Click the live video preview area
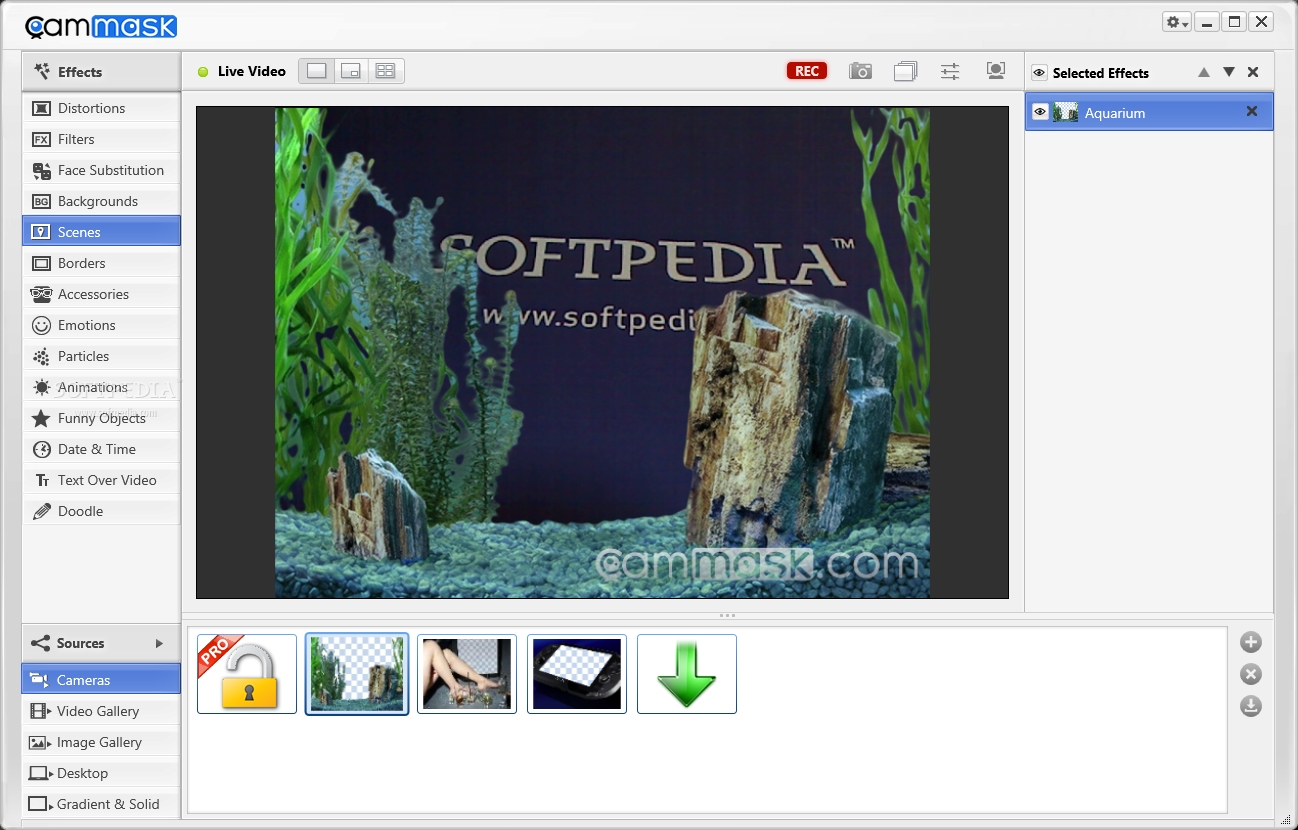This screenshot has width=1298, height=830. 602,352
